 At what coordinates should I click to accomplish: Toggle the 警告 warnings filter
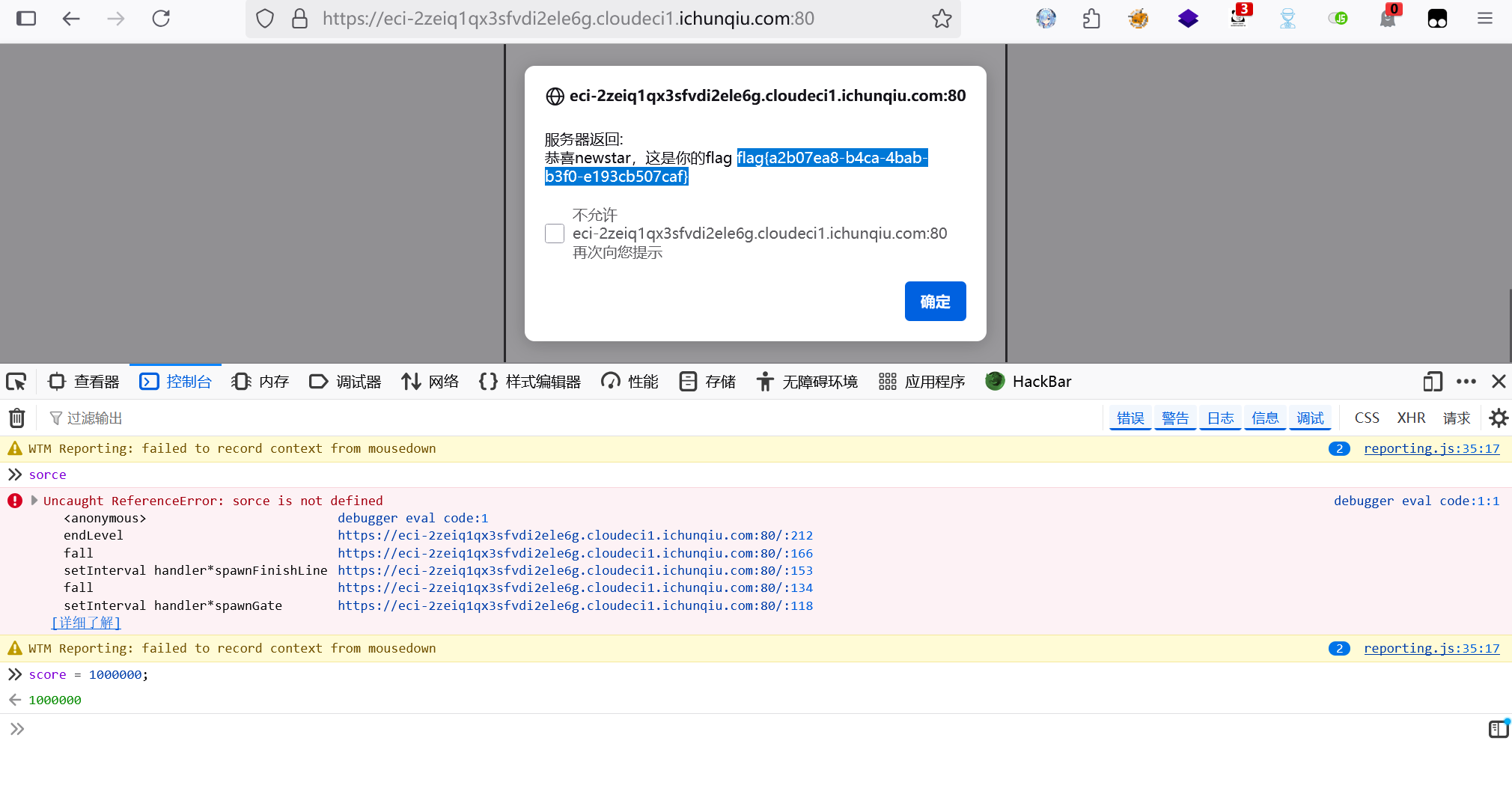point(1175,418)
